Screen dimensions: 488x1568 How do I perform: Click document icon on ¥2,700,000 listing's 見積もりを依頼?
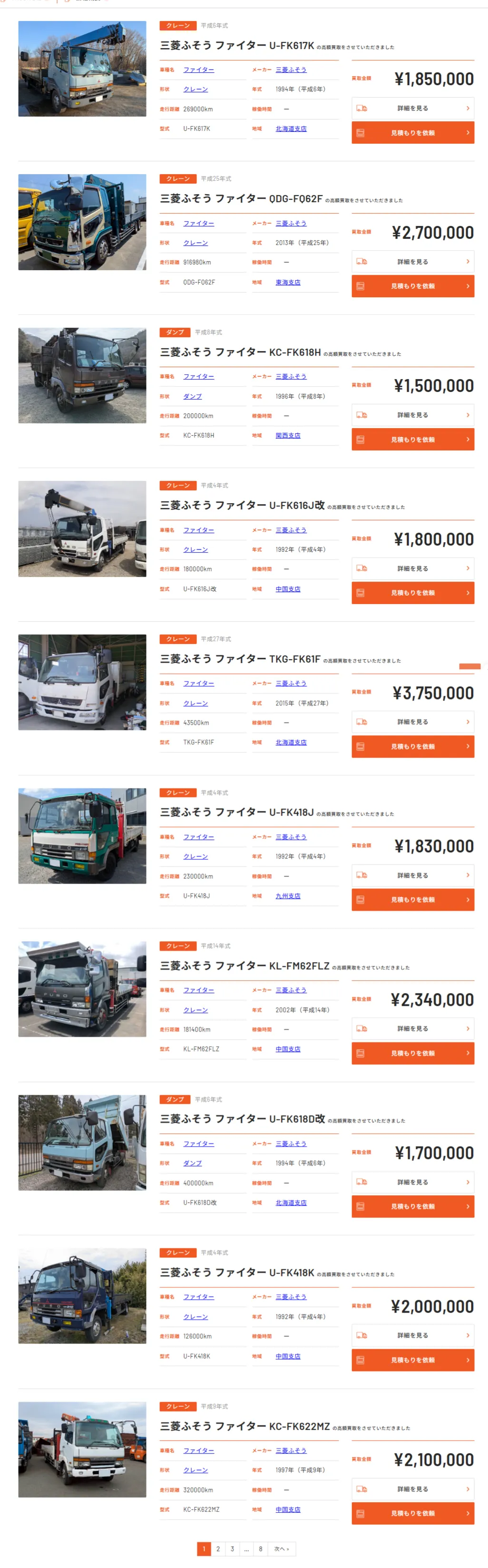(360, 286)
